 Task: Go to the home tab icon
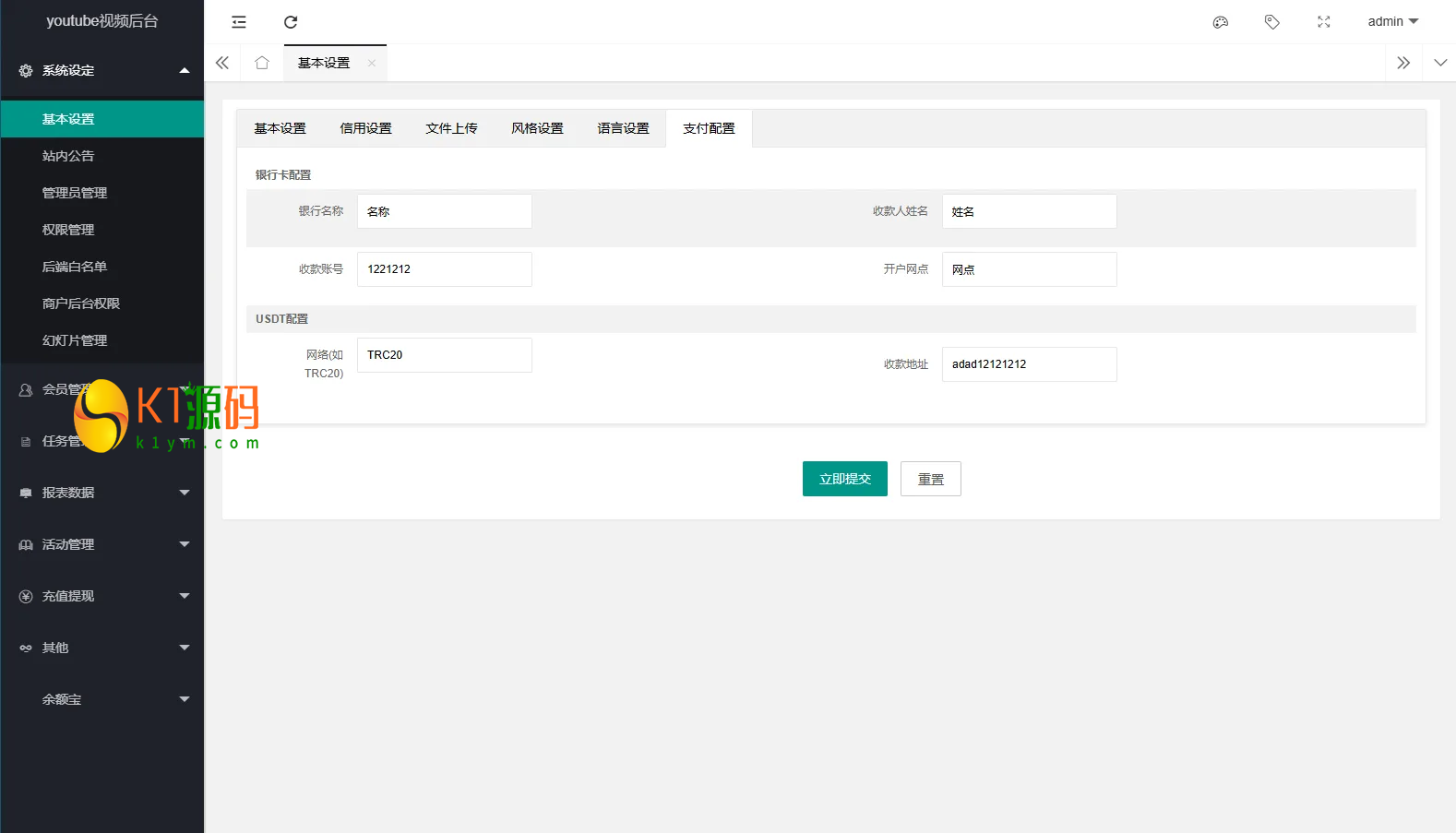(x=262, y=63)
